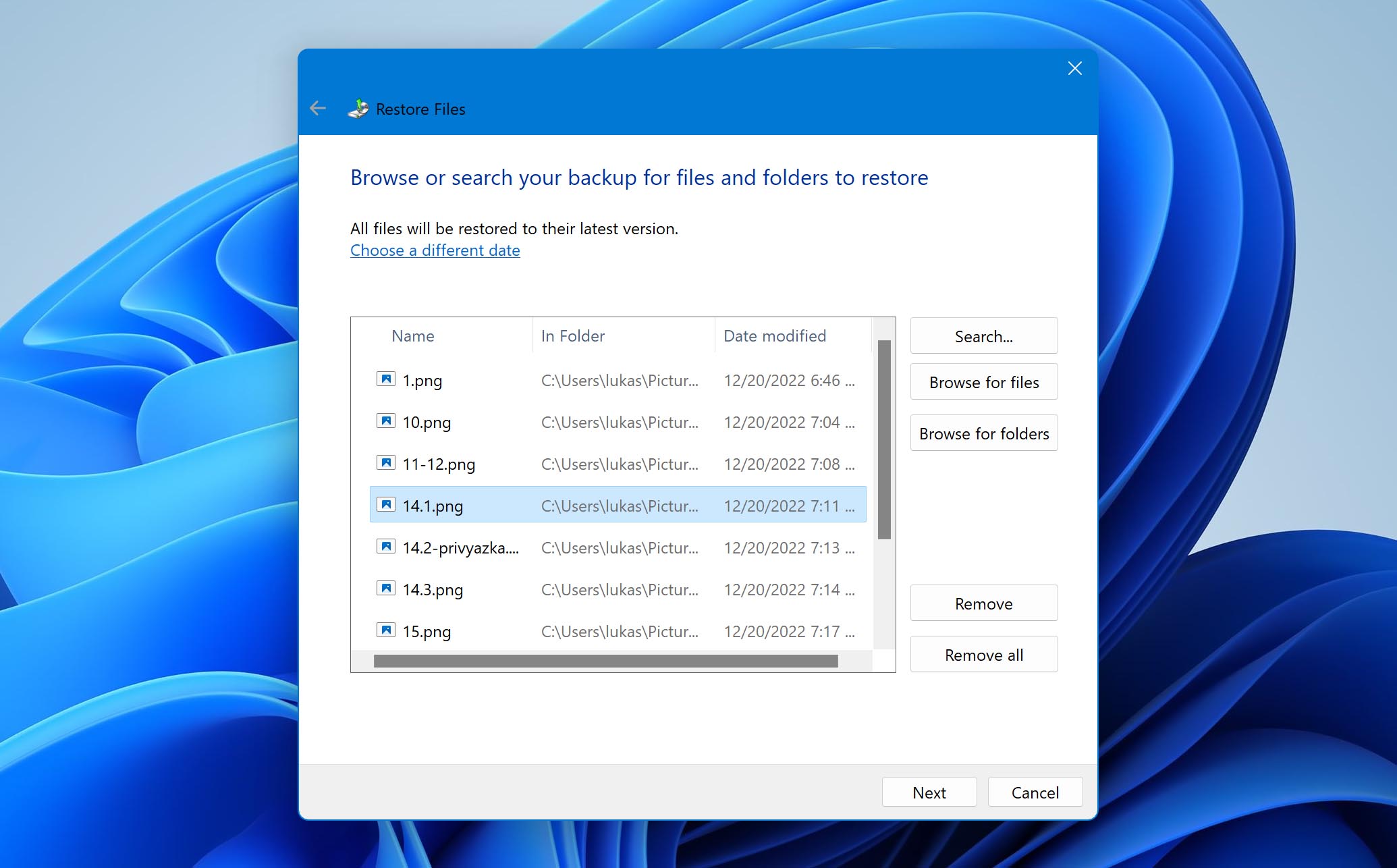
Task: Open Browse for folders option
Action: click(x=983, y=433)
